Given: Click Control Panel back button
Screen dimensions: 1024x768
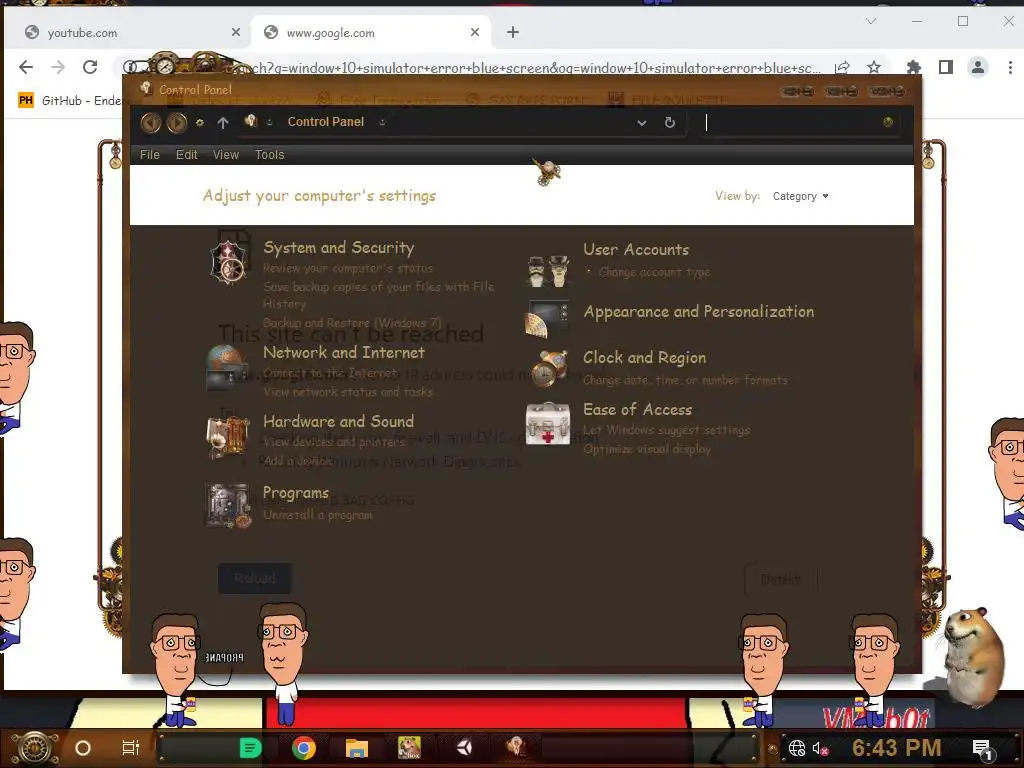Looking at the screenshot, I should tap(151, 122).
